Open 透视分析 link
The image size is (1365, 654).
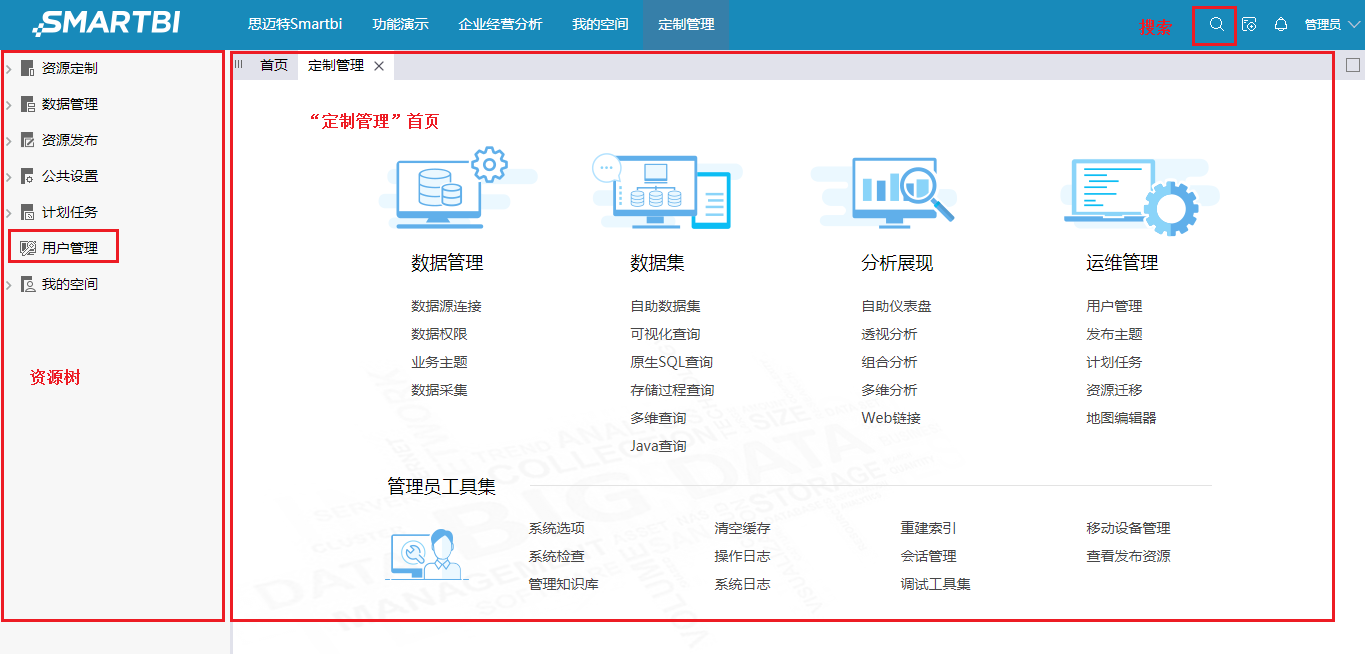889,334
